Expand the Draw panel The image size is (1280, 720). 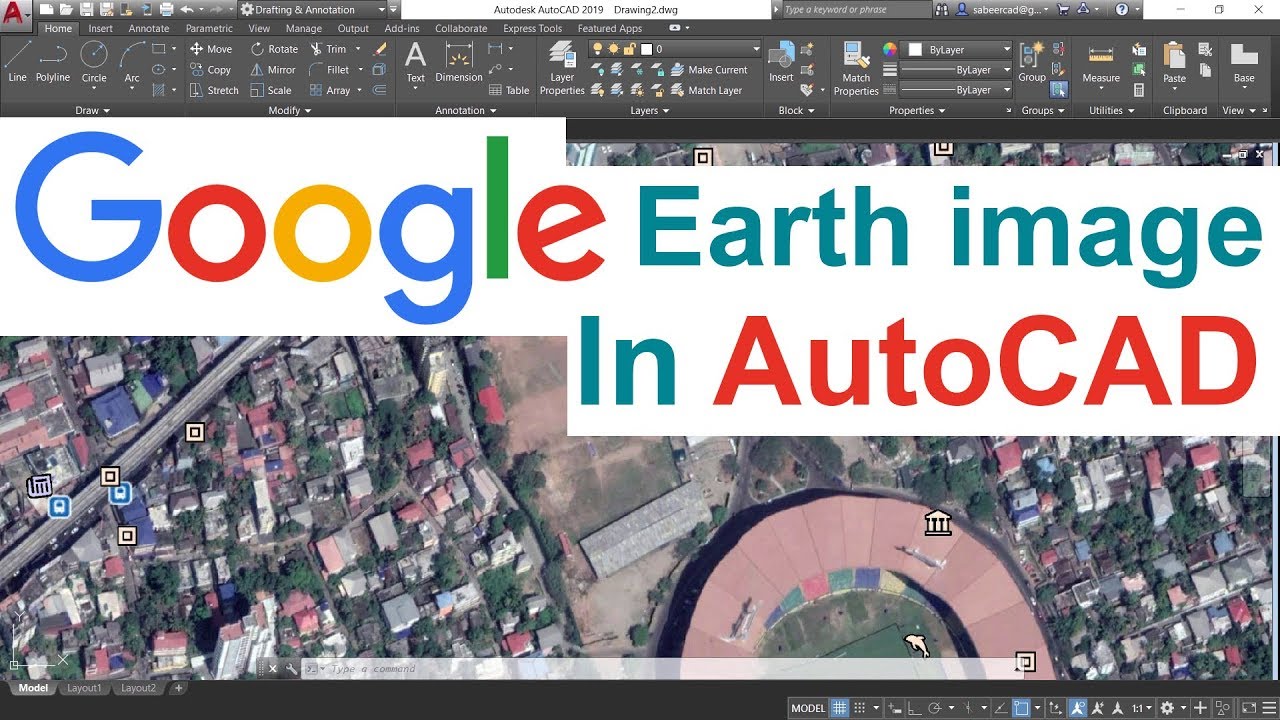click(93, 111)
